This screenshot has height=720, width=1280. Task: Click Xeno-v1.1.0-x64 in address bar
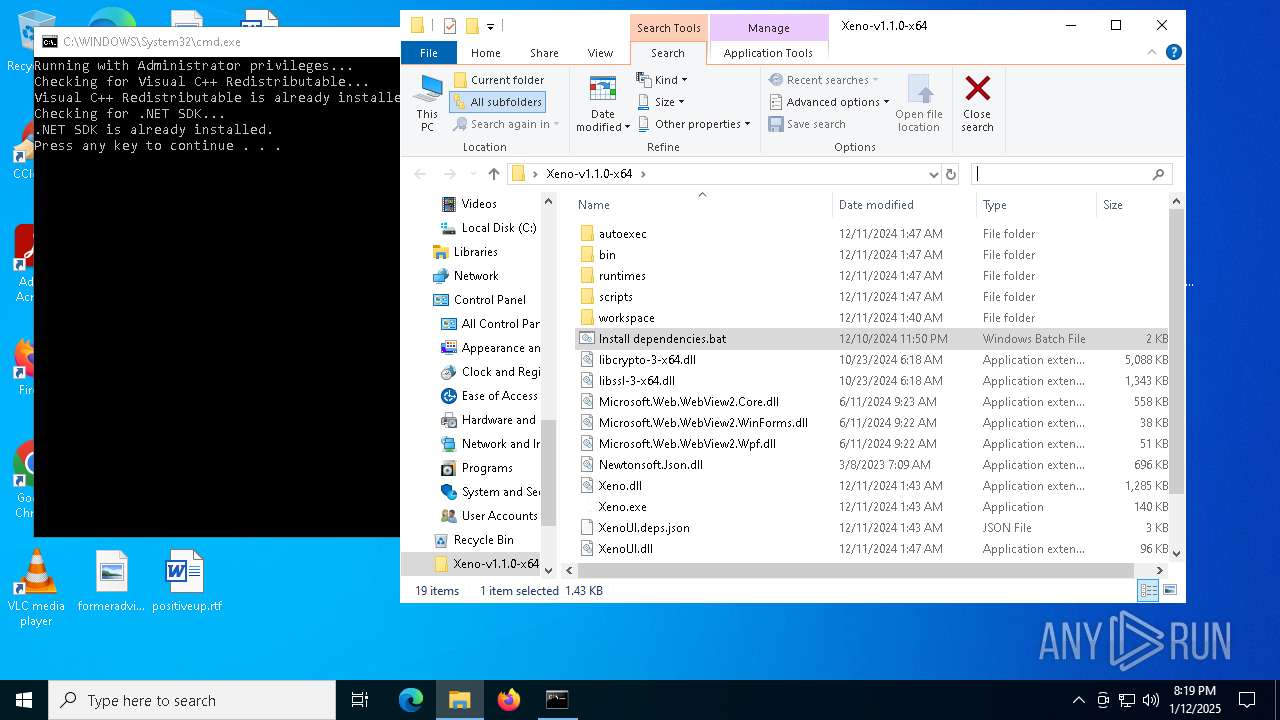(589, 174)
